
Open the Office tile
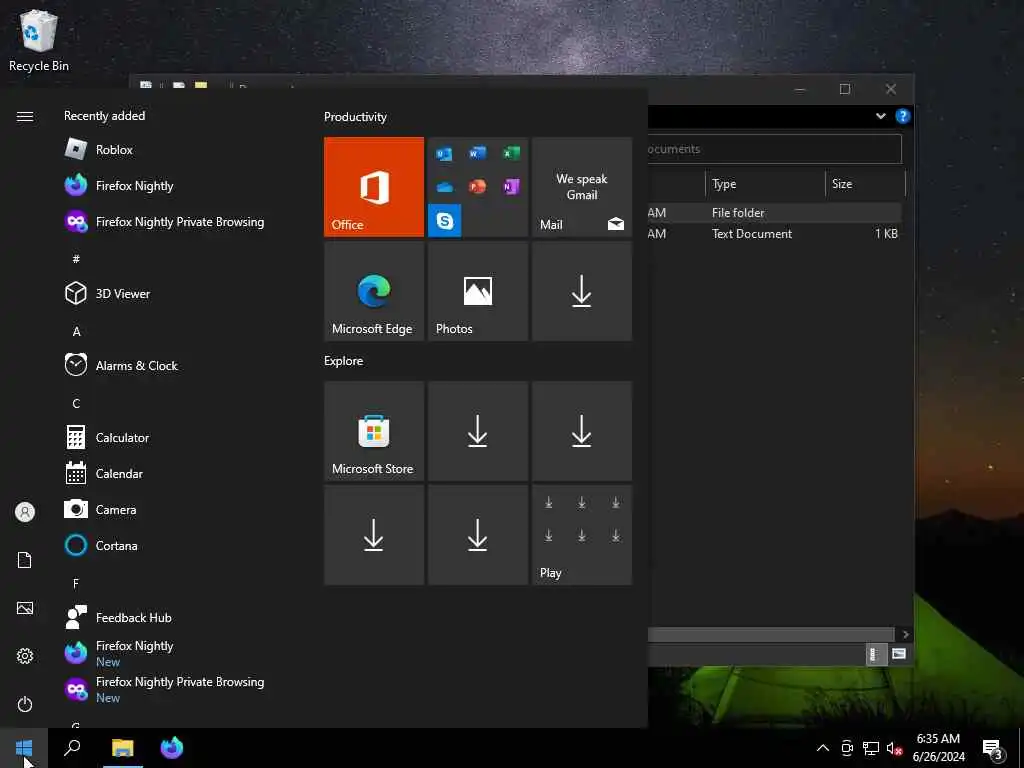pyautogui.click(x=374, y=187)
